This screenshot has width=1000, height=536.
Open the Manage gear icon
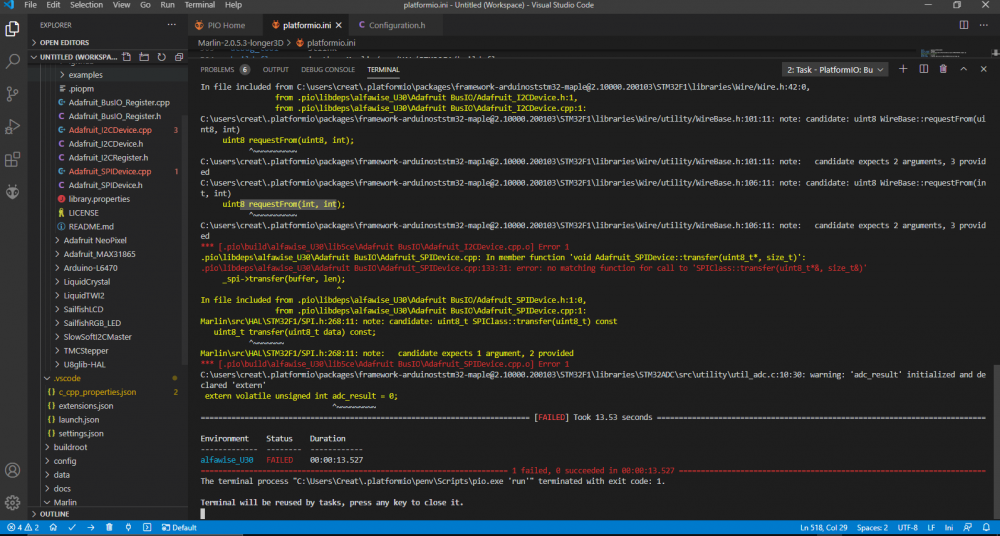pos(12,503)
